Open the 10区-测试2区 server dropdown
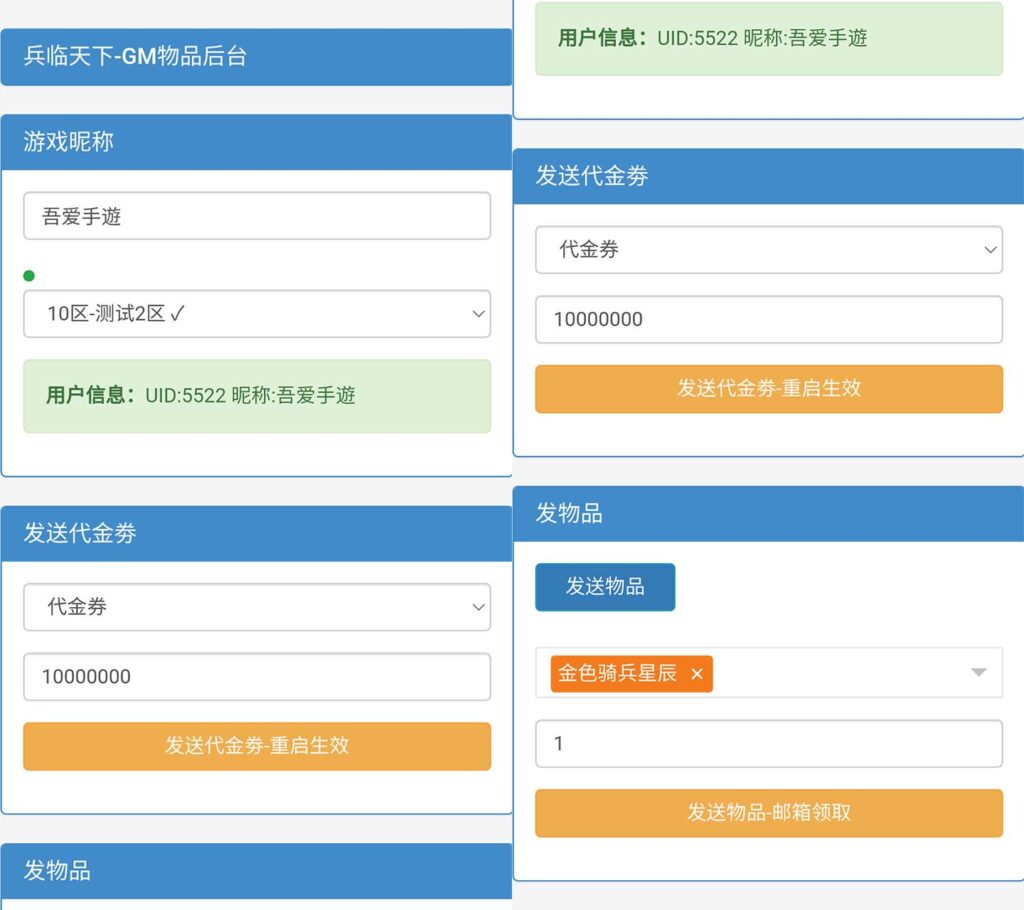 [257, 314]
